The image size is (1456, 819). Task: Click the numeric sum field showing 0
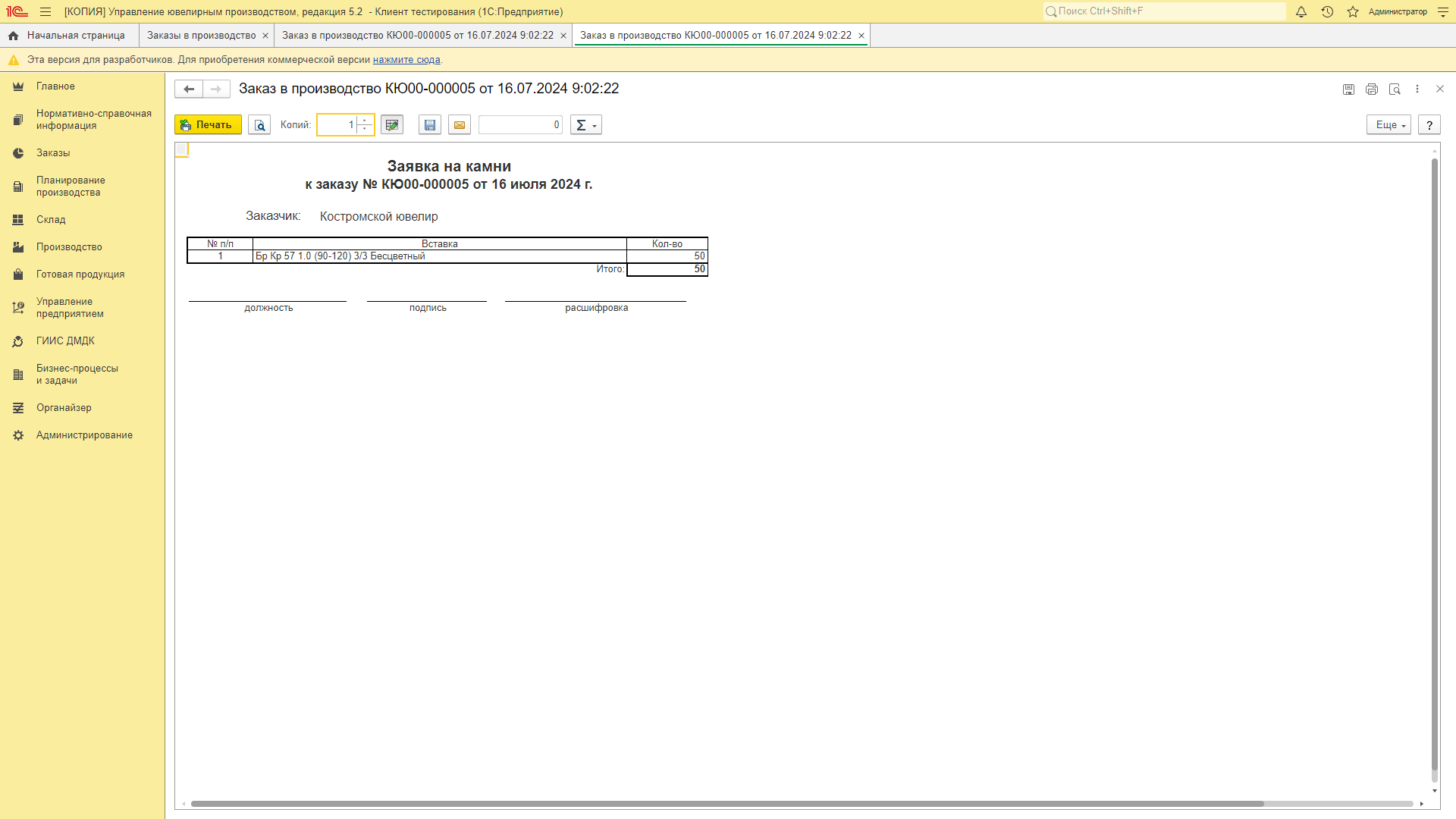[x=520, y=125]
